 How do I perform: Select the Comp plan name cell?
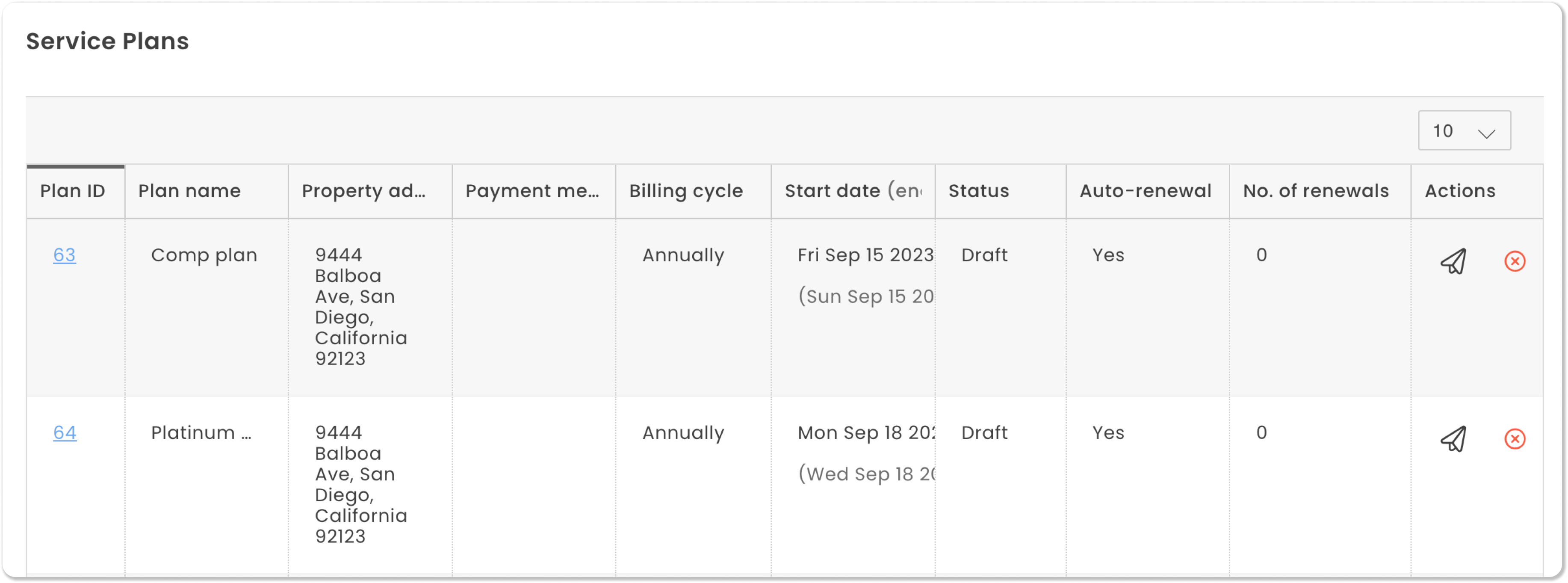pyautogui.click(x=204, y=255)
